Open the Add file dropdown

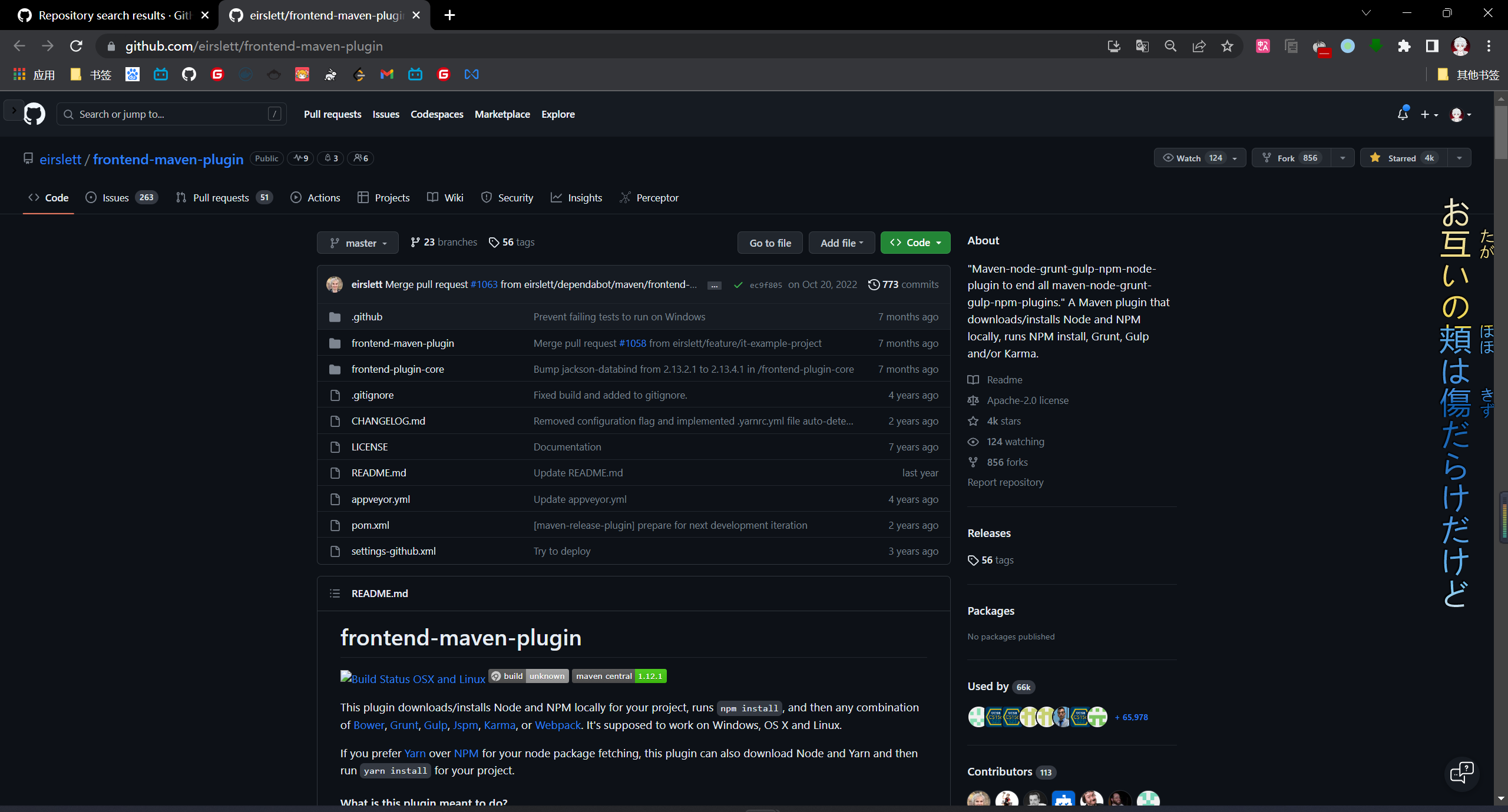[x=841, y=243]
